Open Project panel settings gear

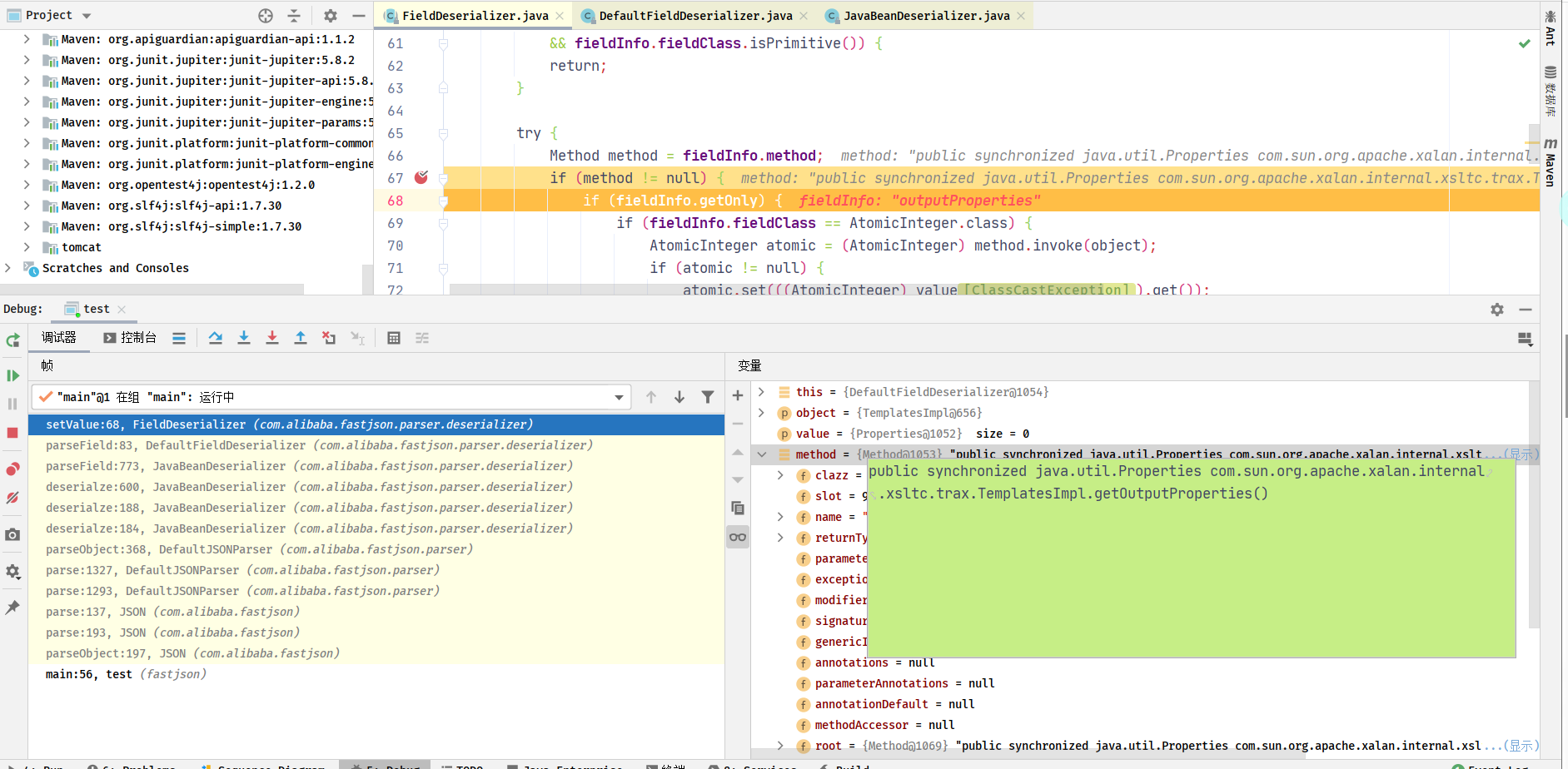point(331,15)
